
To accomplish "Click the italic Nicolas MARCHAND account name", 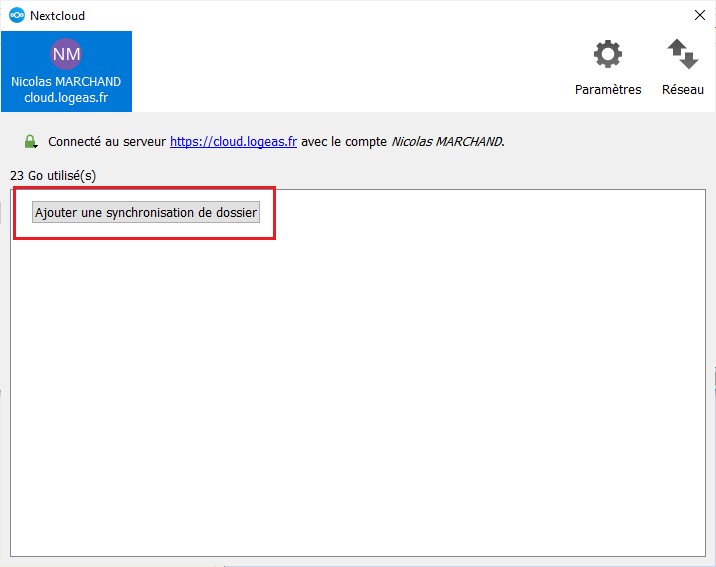I will click(447, 142).
